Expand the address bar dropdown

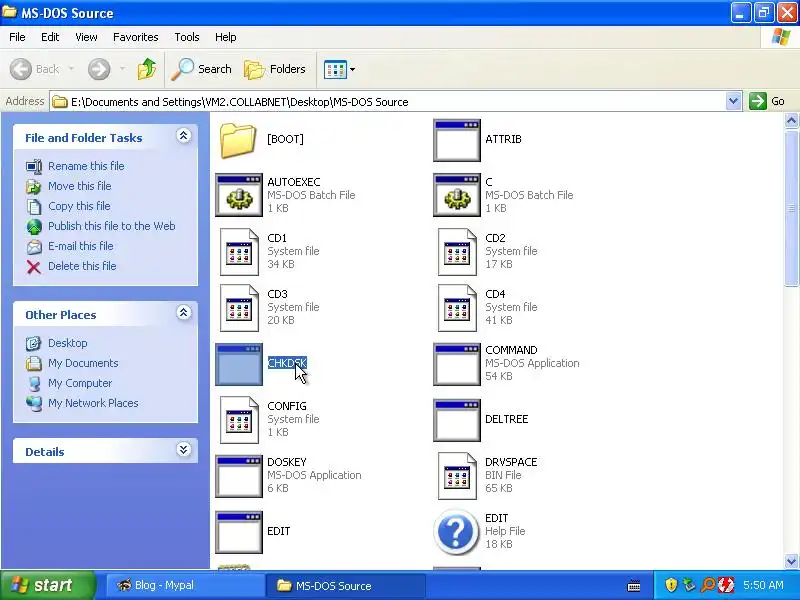pyautogui.click(x=733, y=102)
